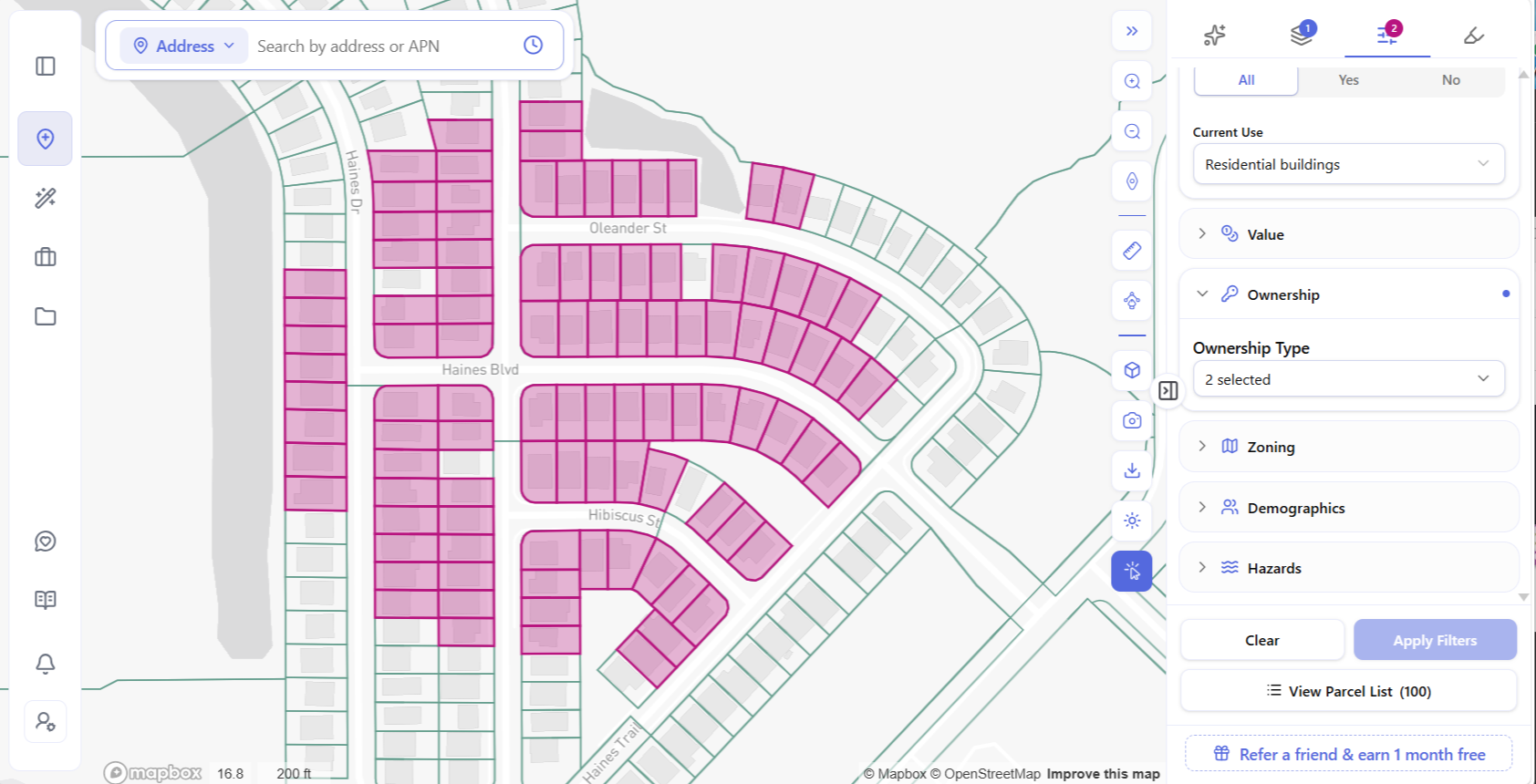1536x784 pixels.
Task: Open the layers tab
Action: point(1302,35)
